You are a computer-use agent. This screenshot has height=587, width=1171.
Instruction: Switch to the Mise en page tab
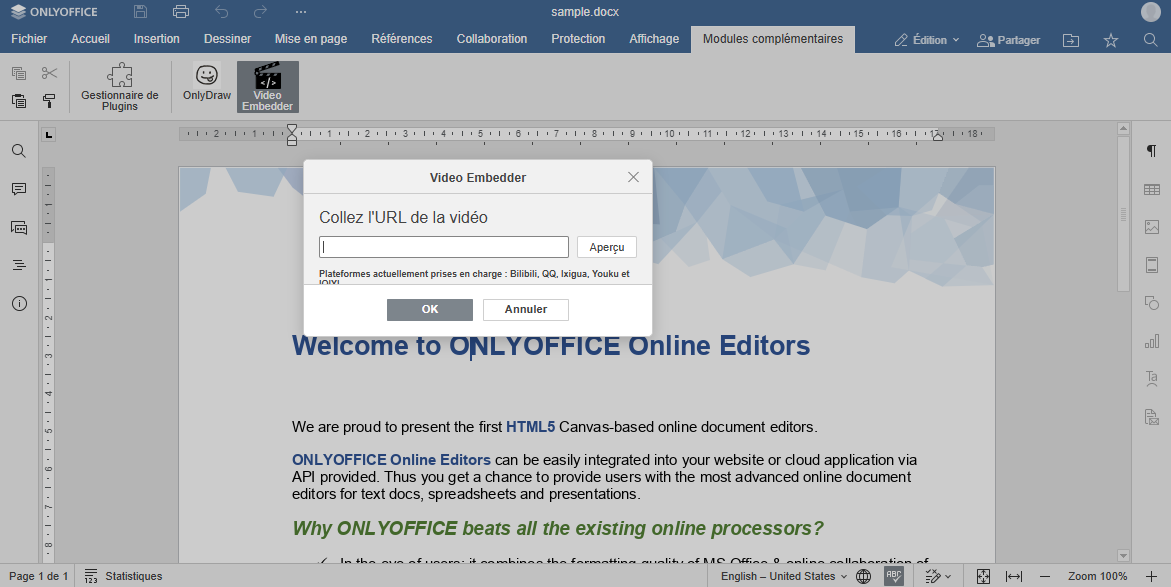(x=311, y=39)
